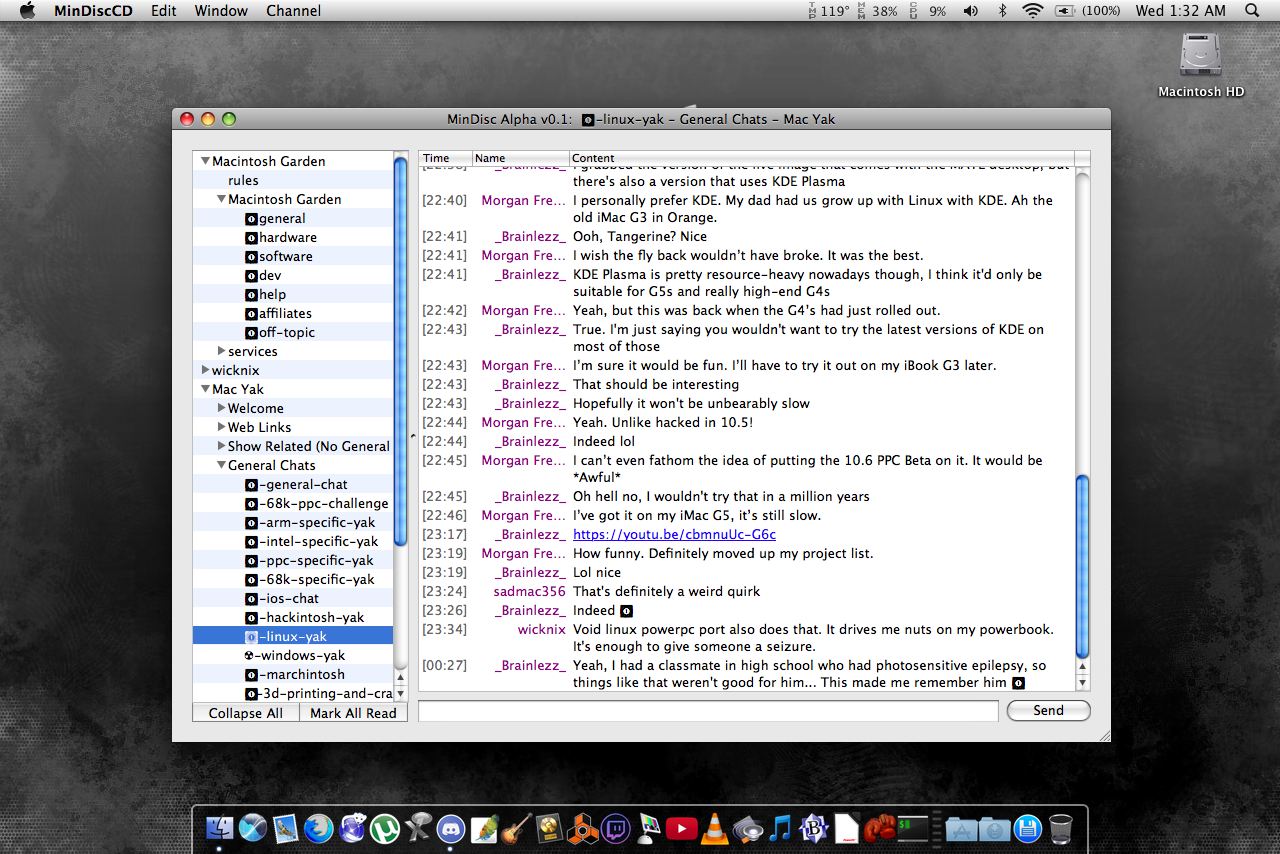
Task: Open the Edit menu
Action: (164, 11)
